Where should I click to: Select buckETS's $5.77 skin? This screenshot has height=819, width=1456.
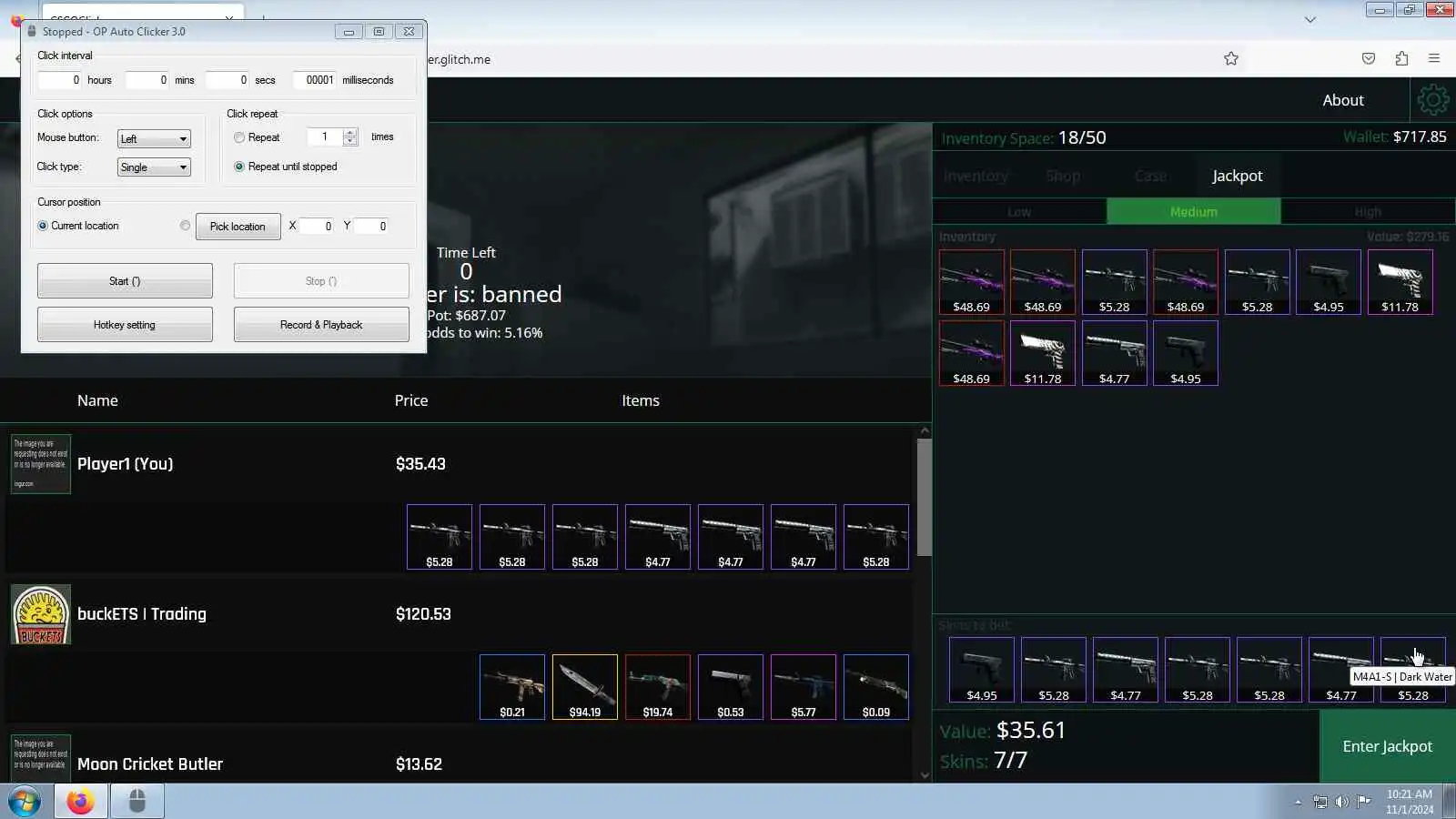click(804, 687)
